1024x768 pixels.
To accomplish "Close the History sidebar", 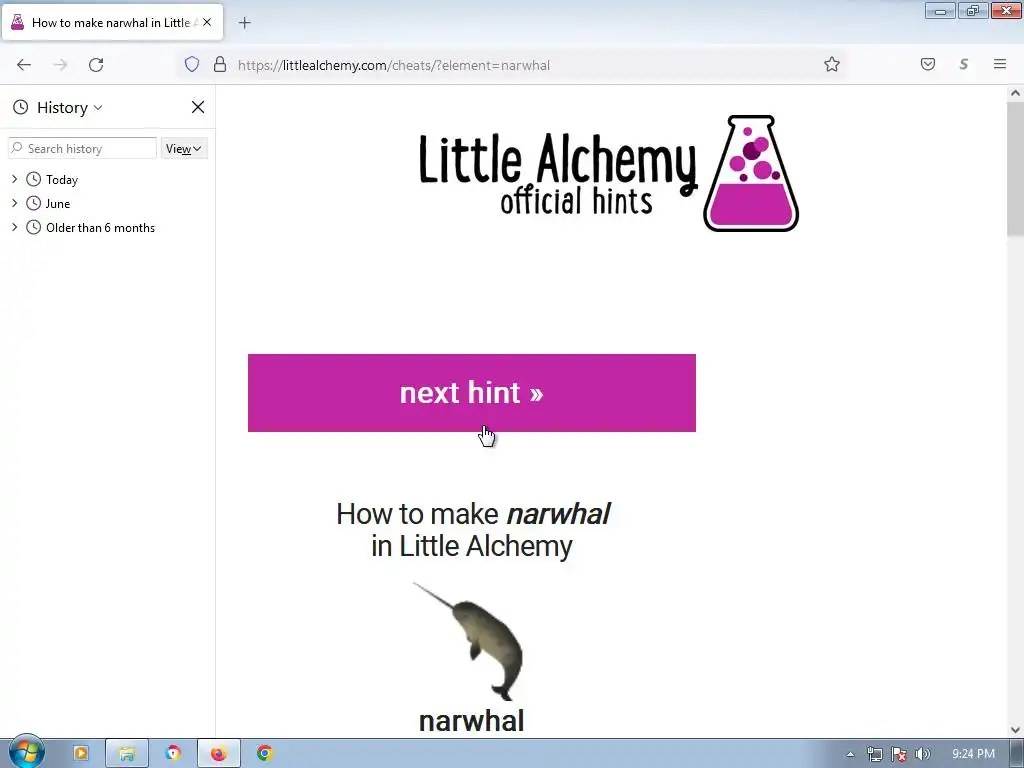I will click(198, 107).
